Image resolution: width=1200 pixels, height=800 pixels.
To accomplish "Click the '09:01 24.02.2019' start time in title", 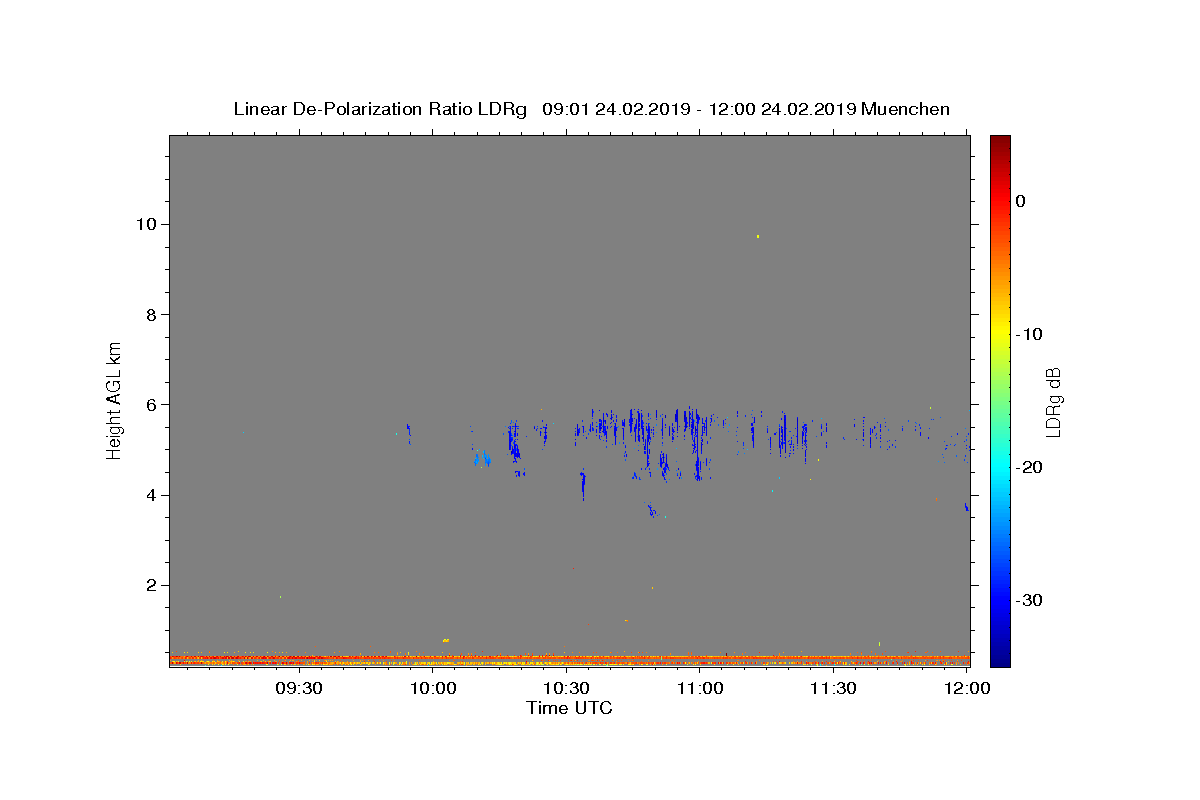I will (x=614, y=109).
